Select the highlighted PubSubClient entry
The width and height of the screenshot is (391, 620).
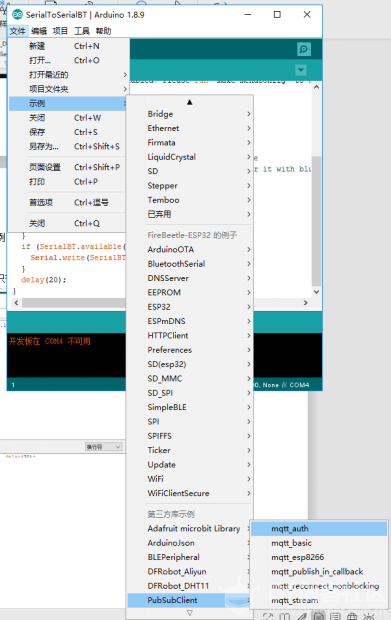190,600
